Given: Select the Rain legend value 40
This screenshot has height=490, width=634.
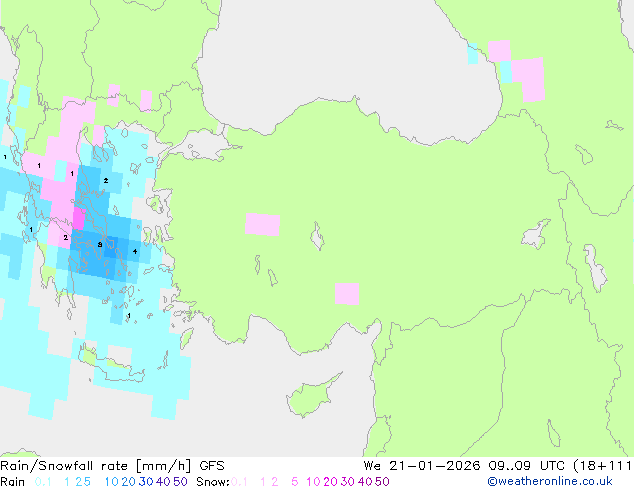Looking at the screenshot, I should [163, 482].
